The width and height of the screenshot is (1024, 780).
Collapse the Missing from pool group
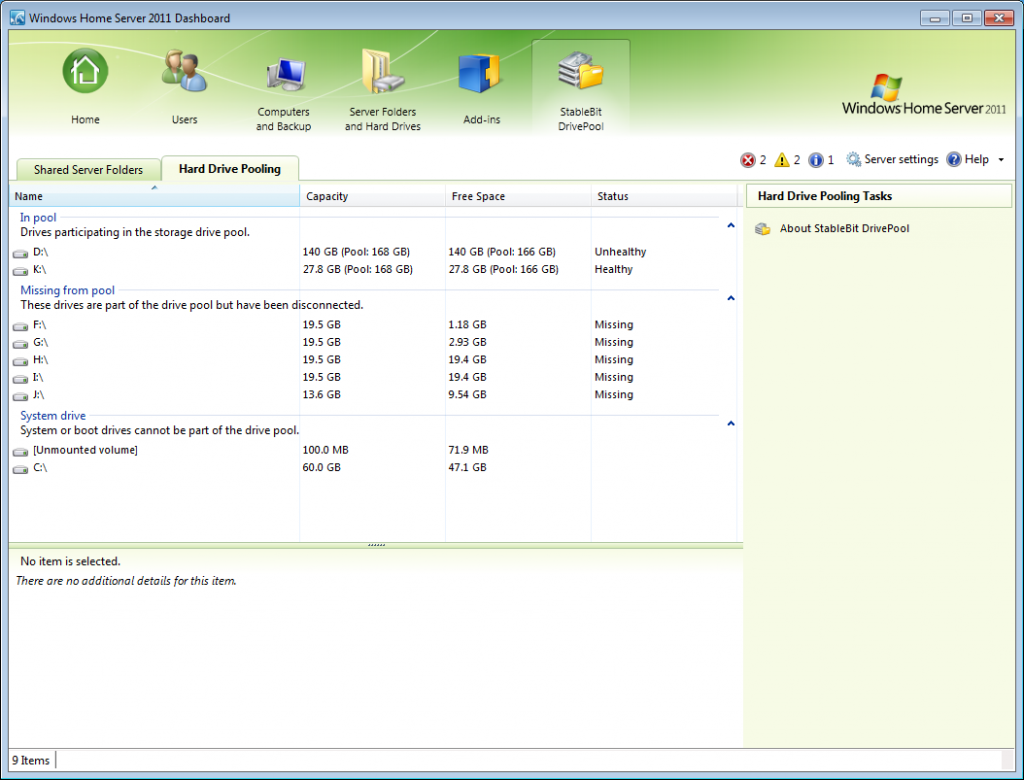click(x=731, y=298)
